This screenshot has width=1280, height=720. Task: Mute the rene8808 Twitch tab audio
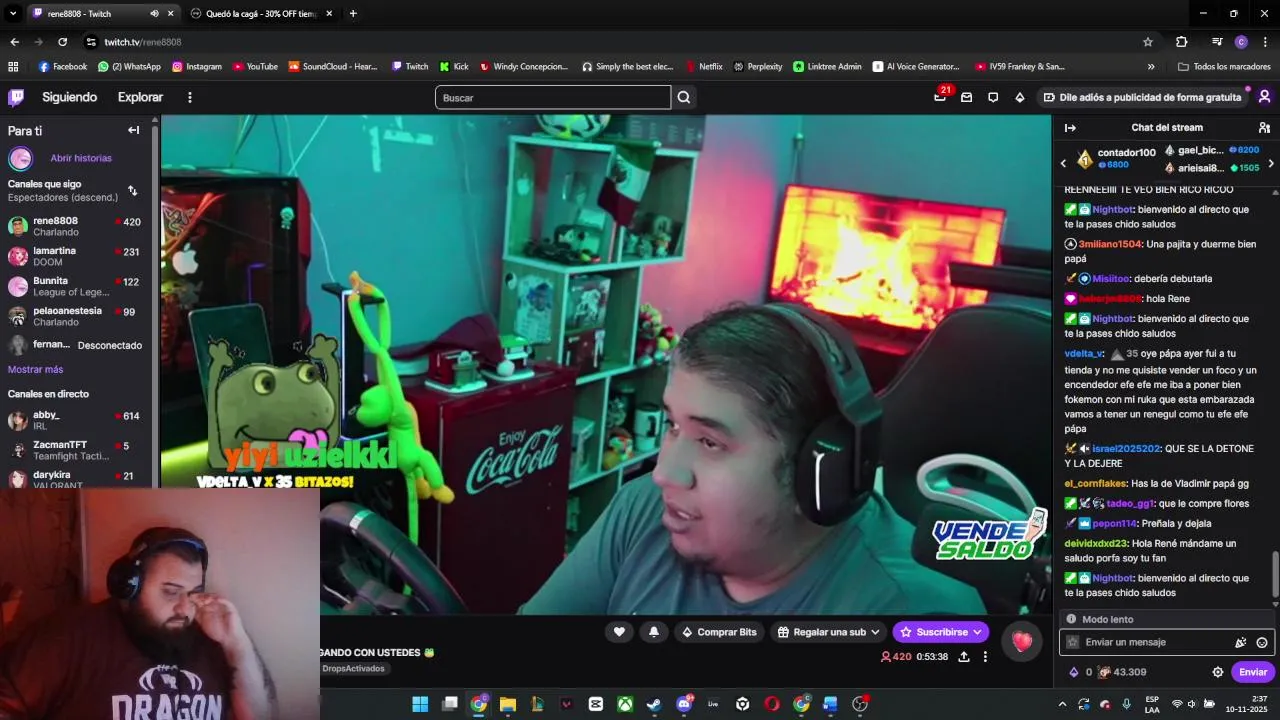(154, 13)
